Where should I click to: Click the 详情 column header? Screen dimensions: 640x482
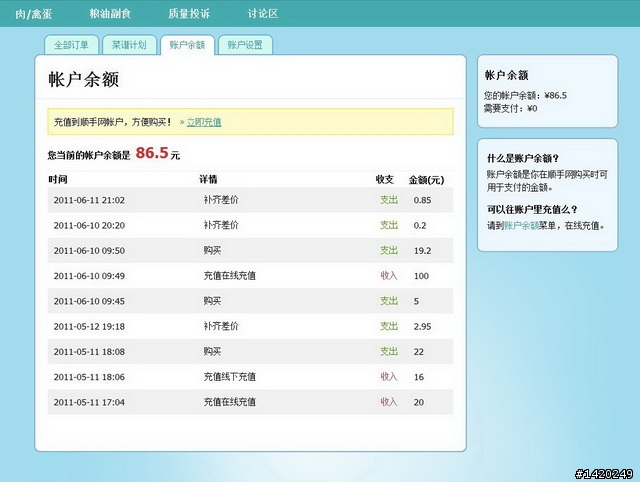[x=208, y=180]
